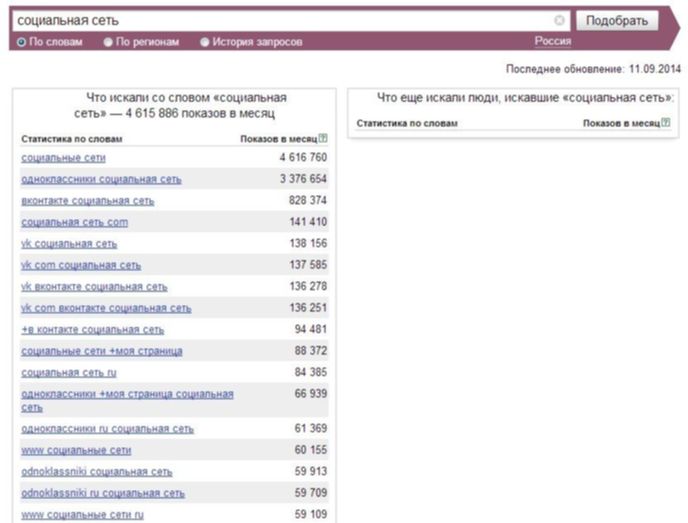This screenshot has width=688, height=523.
Task: Open the 'odnoklassniki ru социальная сеть' link
Action: pyautogui.click(x=103, y=493)
